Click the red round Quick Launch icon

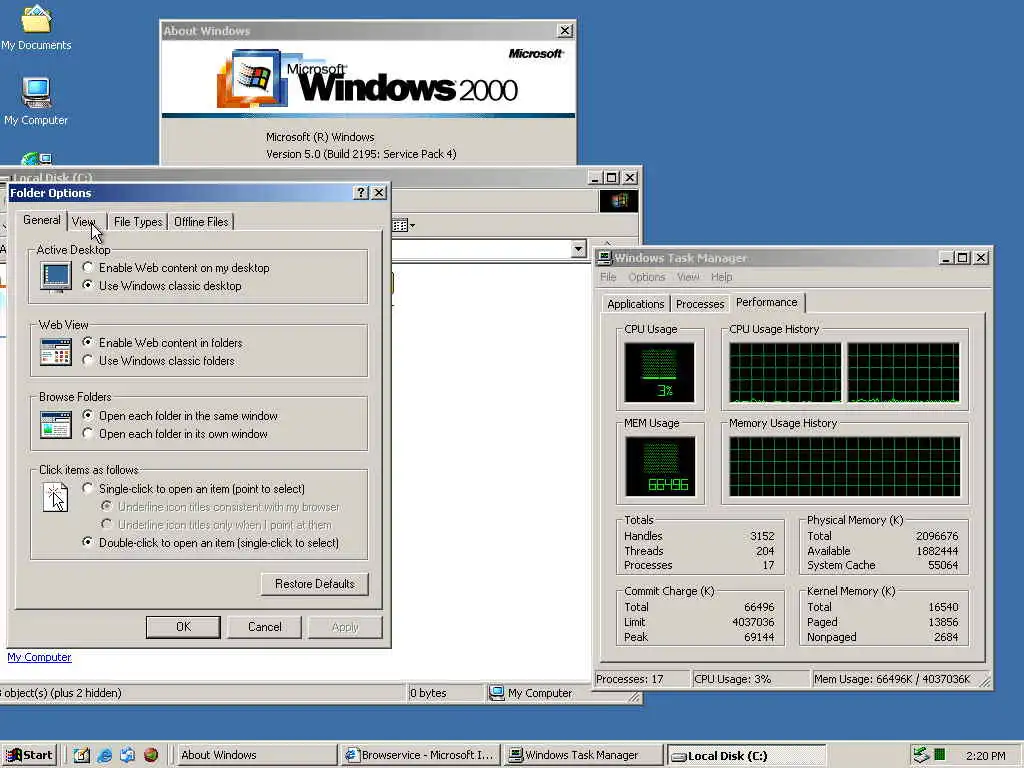151,755
